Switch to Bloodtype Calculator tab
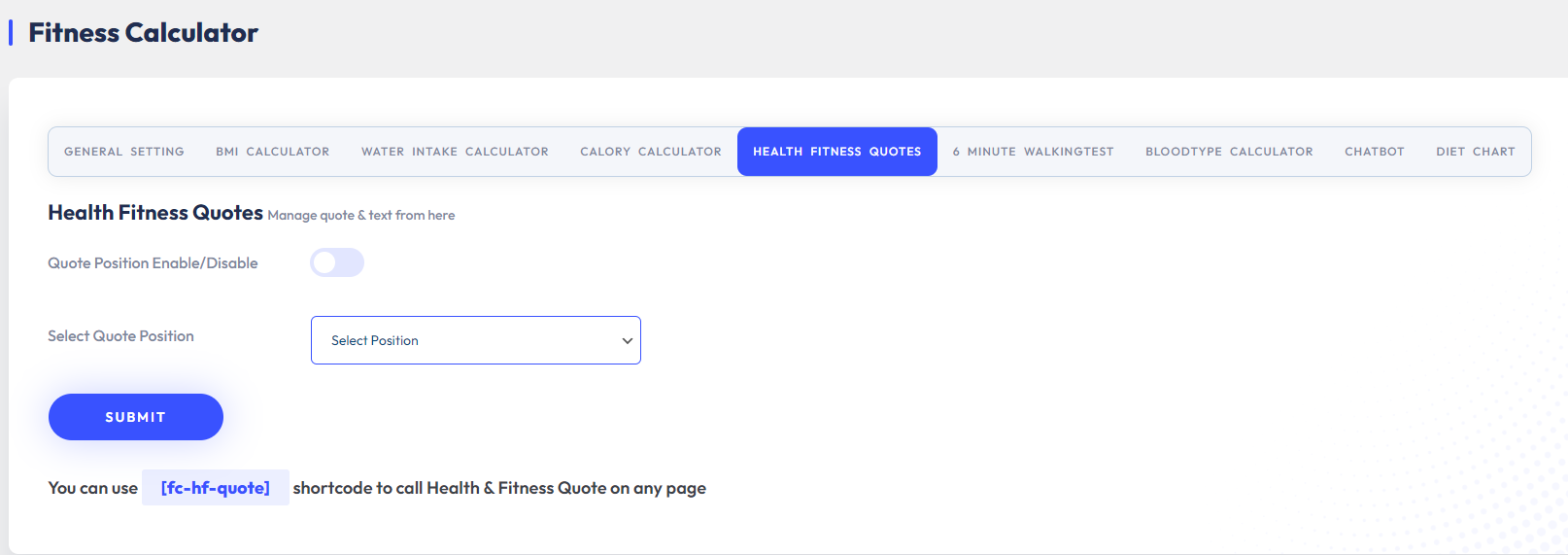The height and width of the screenshot is (555, 1568). [x=1229, y=152]
